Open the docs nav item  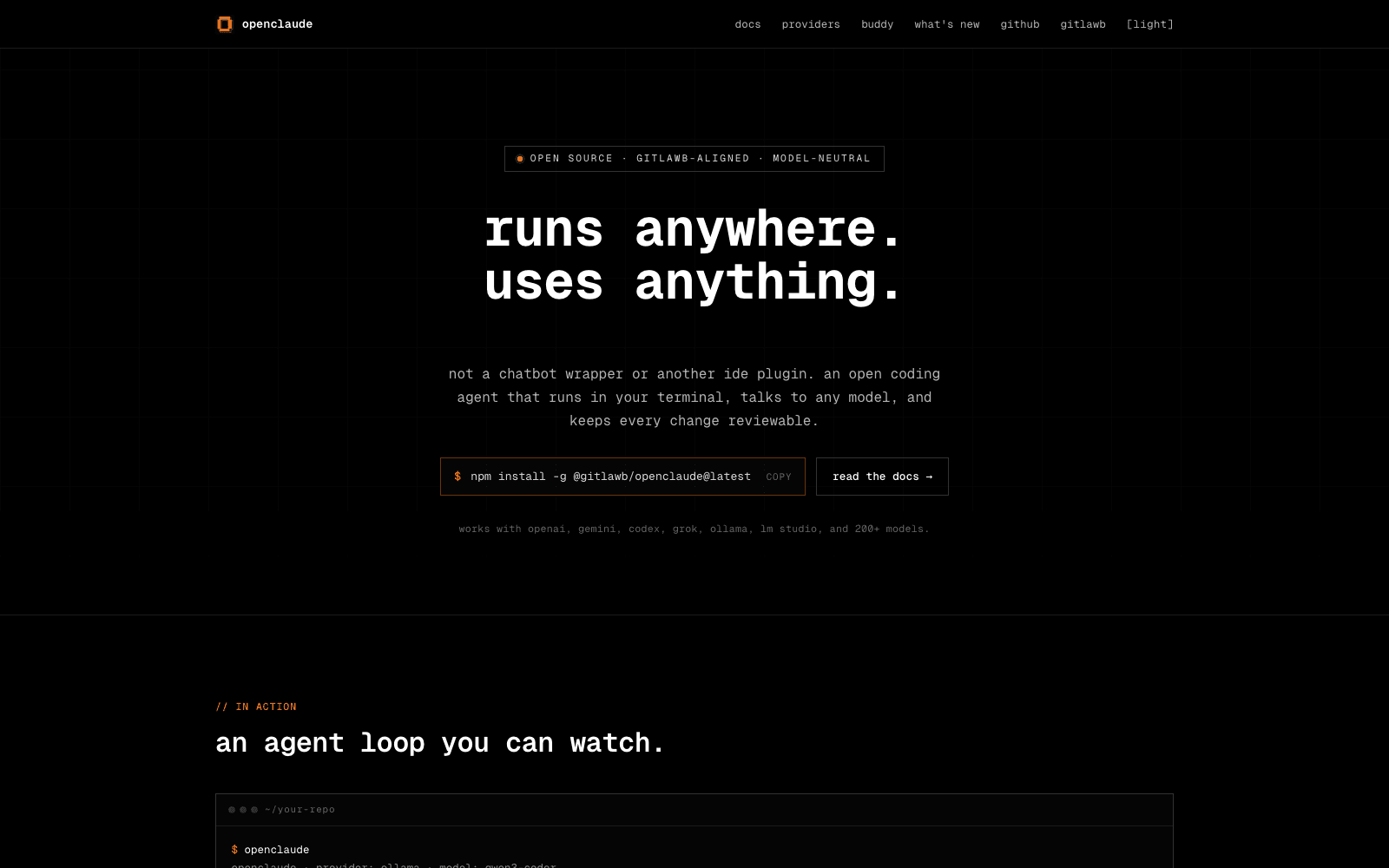[x=747, y=24]
